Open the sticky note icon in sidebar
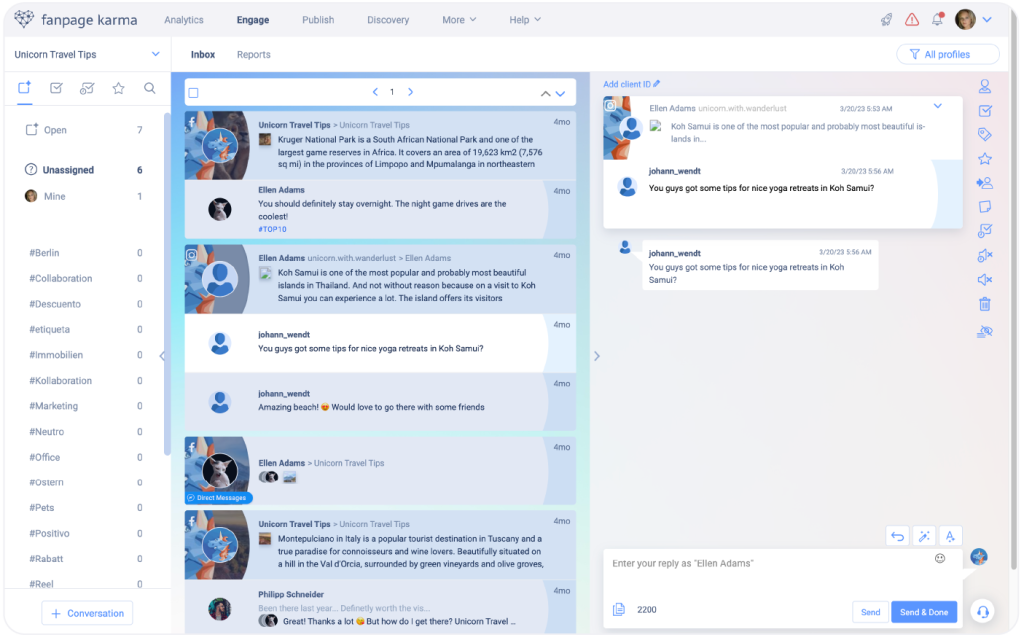The image size is (1024, 640). point(984,207)
